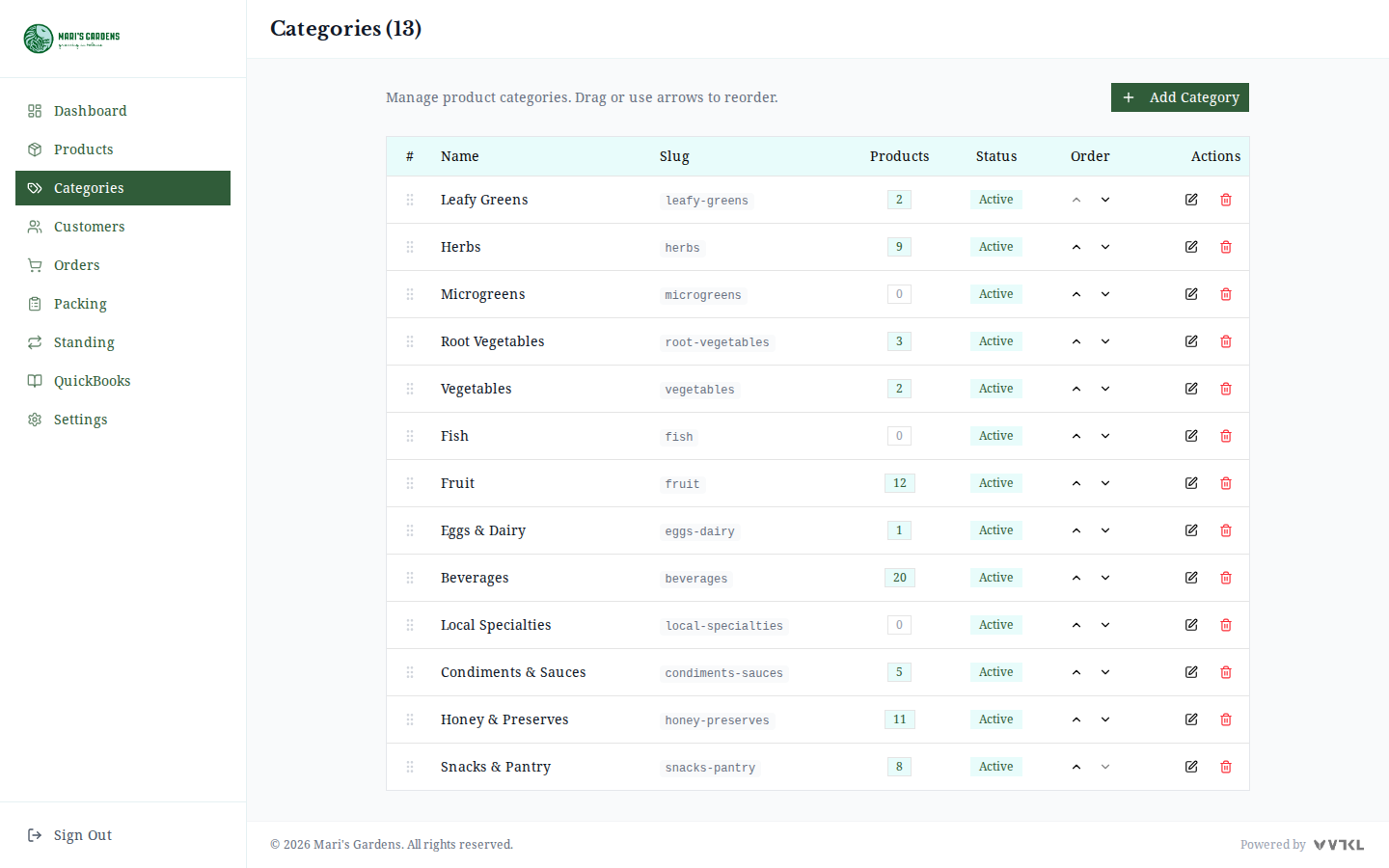The height and width of the screenshot is (868, 1389).
Task: Click the product count 20 for Beverages
Action: pos(899,578)
